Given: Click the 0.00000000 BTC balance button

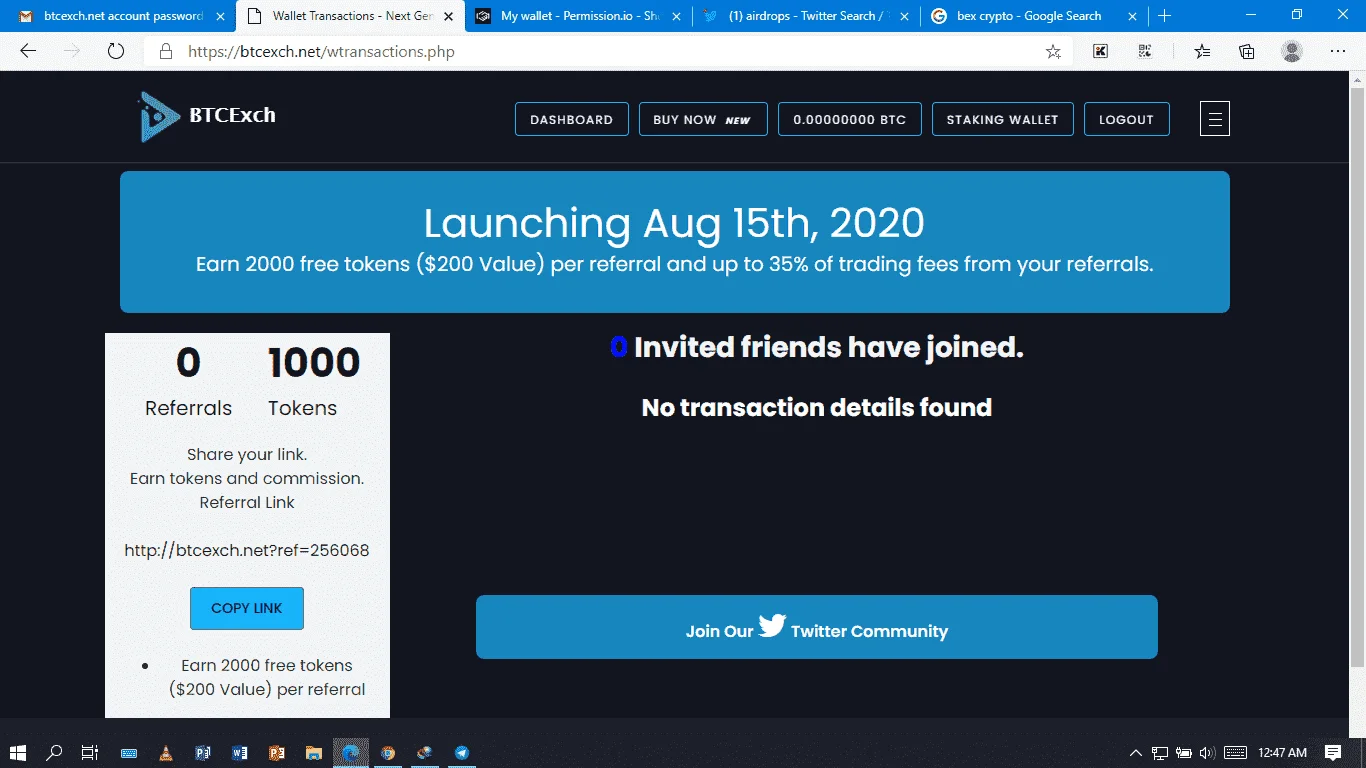Looking at the screenshot, I should pos(850,119).
